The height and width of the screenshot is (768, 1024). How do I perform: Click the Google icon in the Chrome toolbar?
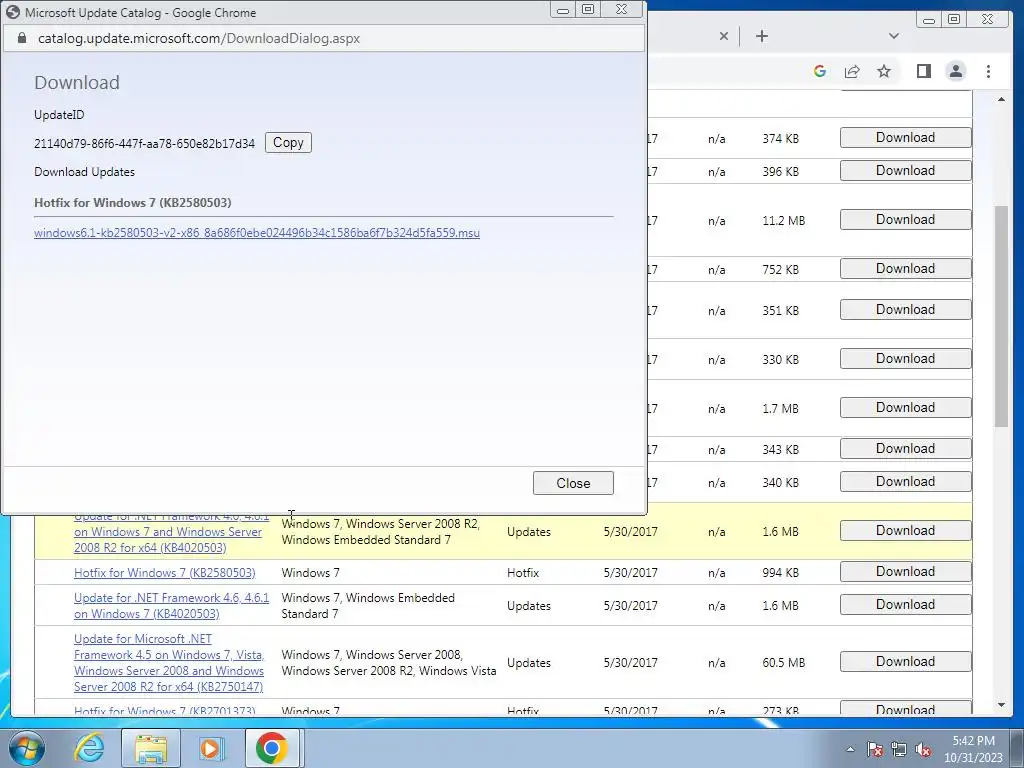point(820,71)
